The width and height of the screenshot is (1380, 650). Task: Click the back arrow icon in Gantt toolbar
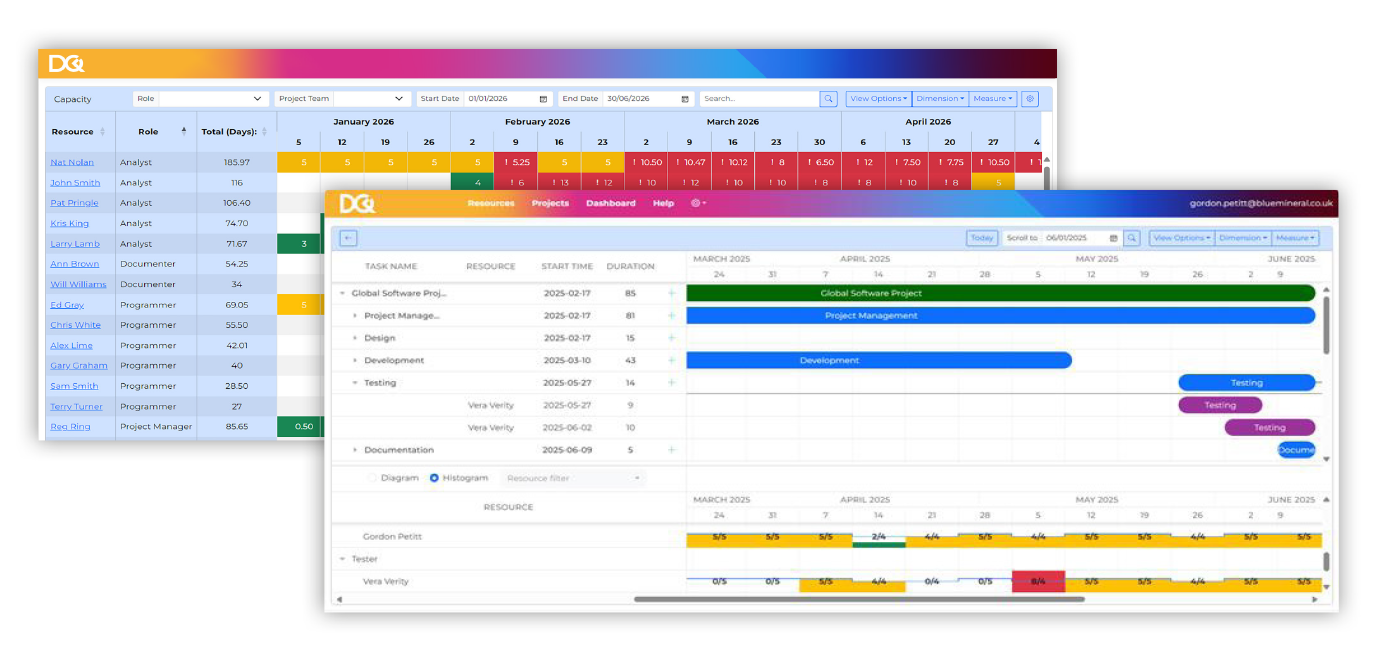coord(349,238)
